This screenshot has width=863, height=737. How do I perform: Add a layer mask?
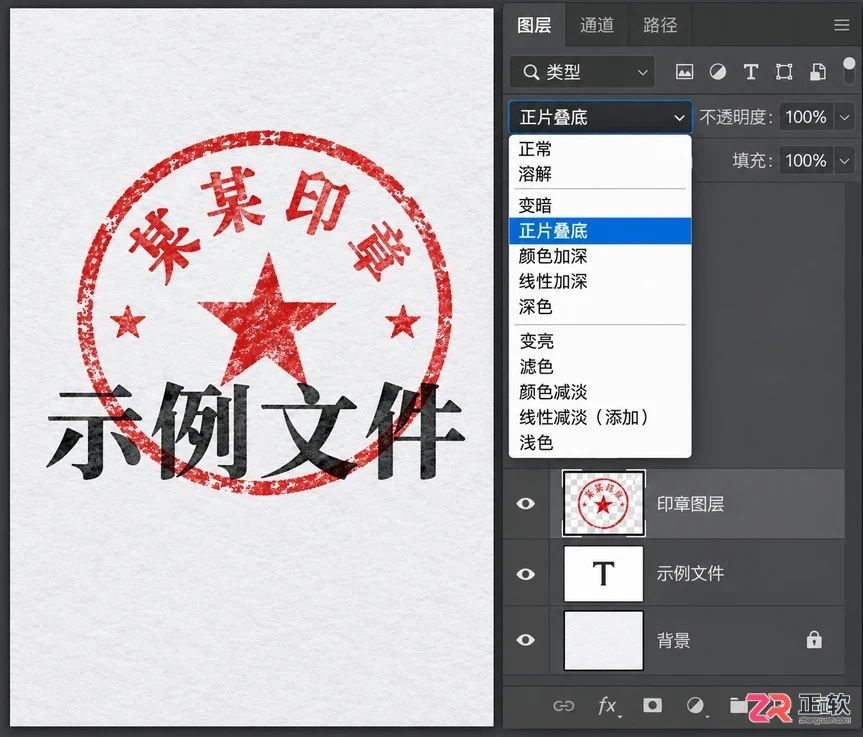tap(652, 705)
